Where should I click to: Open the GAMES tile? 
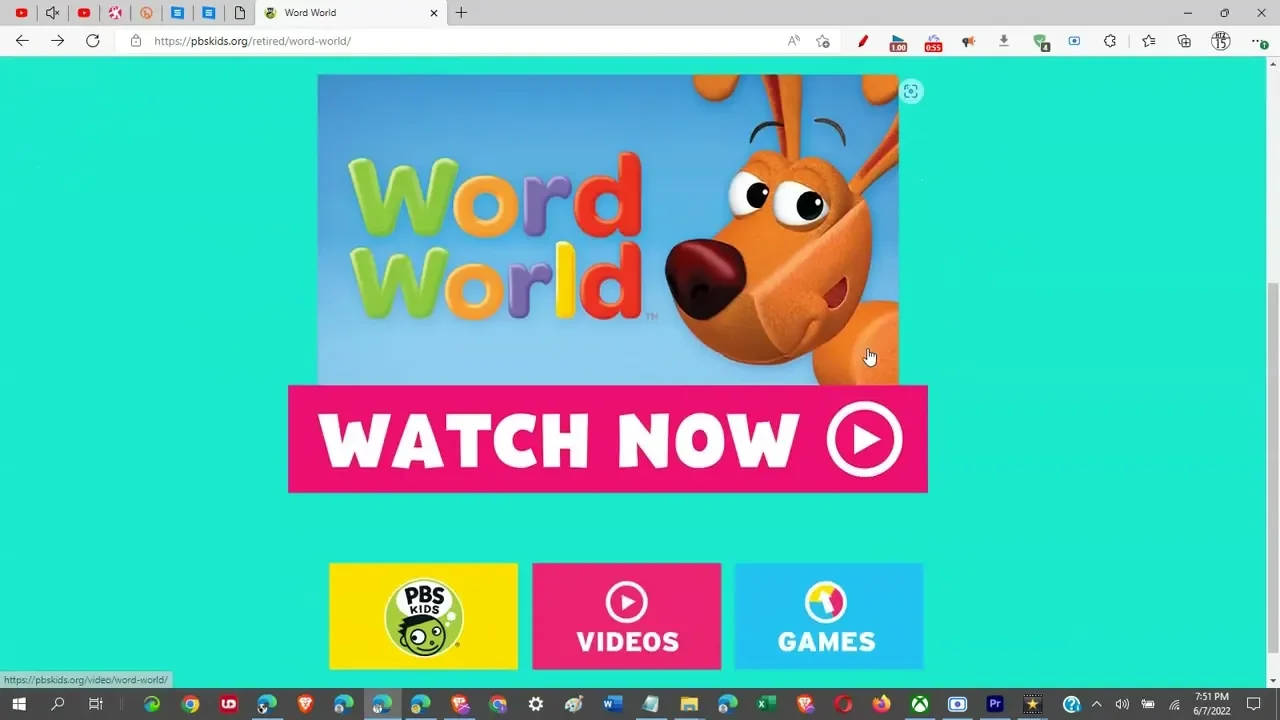(828, 616)
